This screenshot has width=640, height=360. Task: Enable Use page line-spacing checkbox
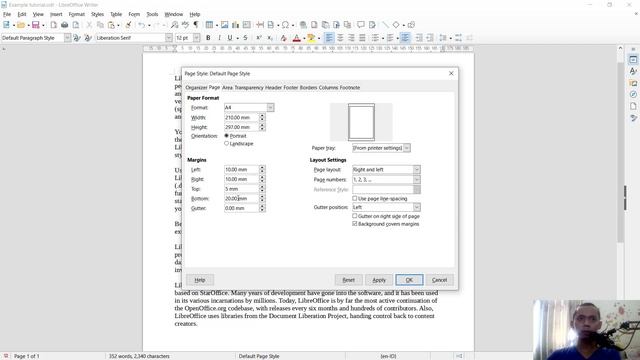tap(355, 198)
